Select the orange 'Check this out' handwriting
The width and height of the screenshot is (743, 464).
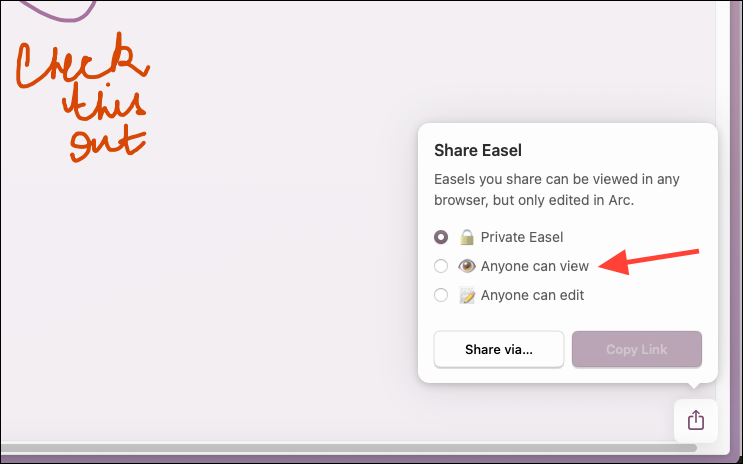[83, 97]
